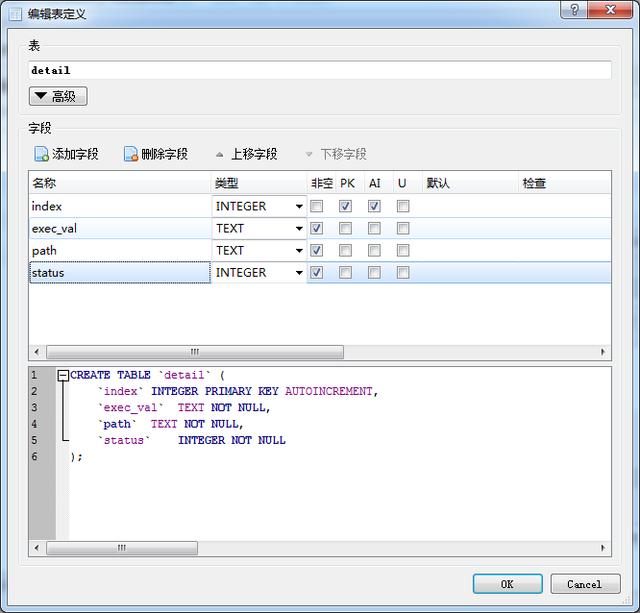Image resolution: width=640 pixels, height=613 pixels.
Task: Click the fields table horizontal scrollbar thumb
Action: click(x=195, y=352)
